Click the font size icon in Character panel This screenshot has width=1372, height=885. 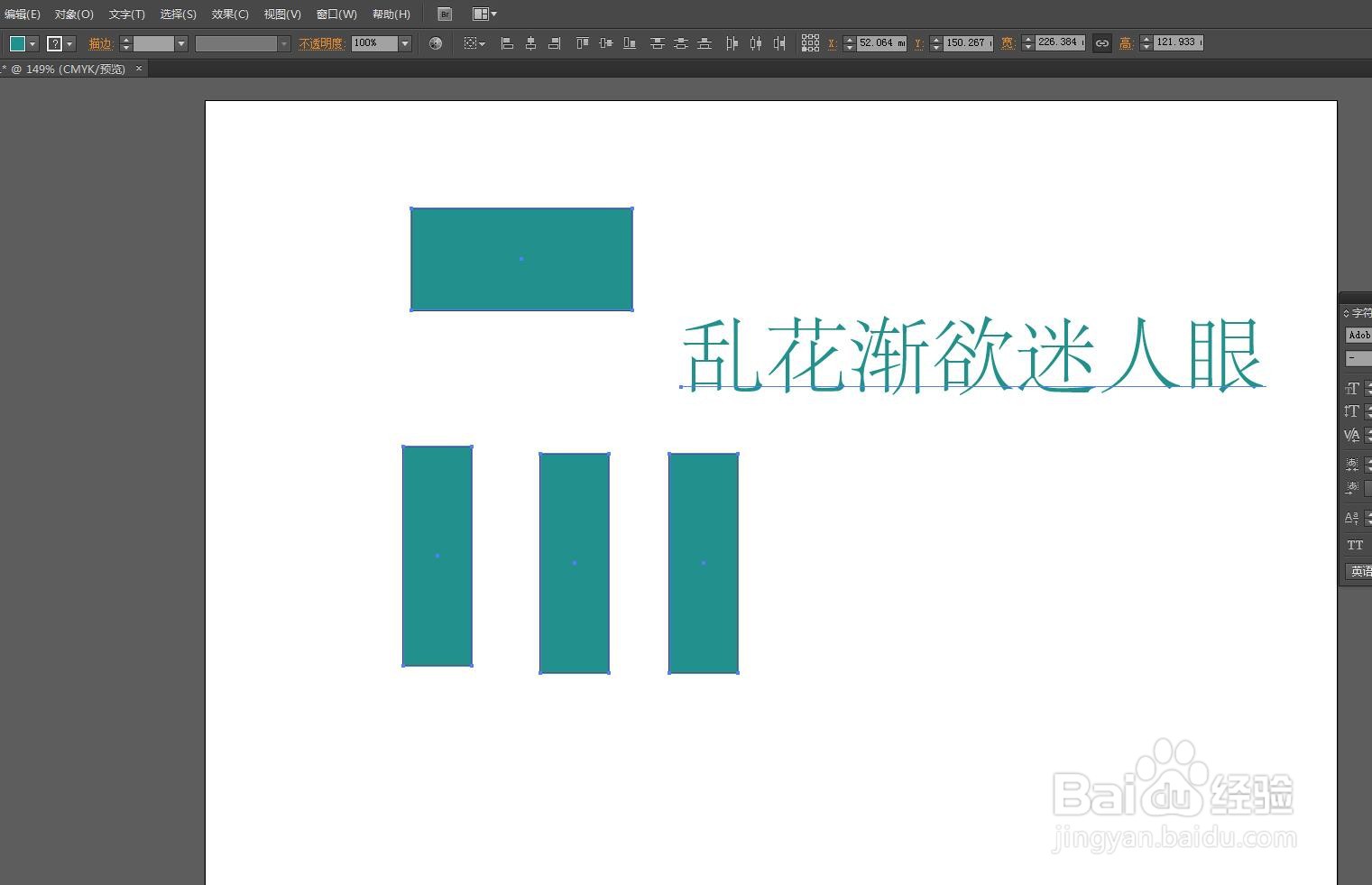1352,389
